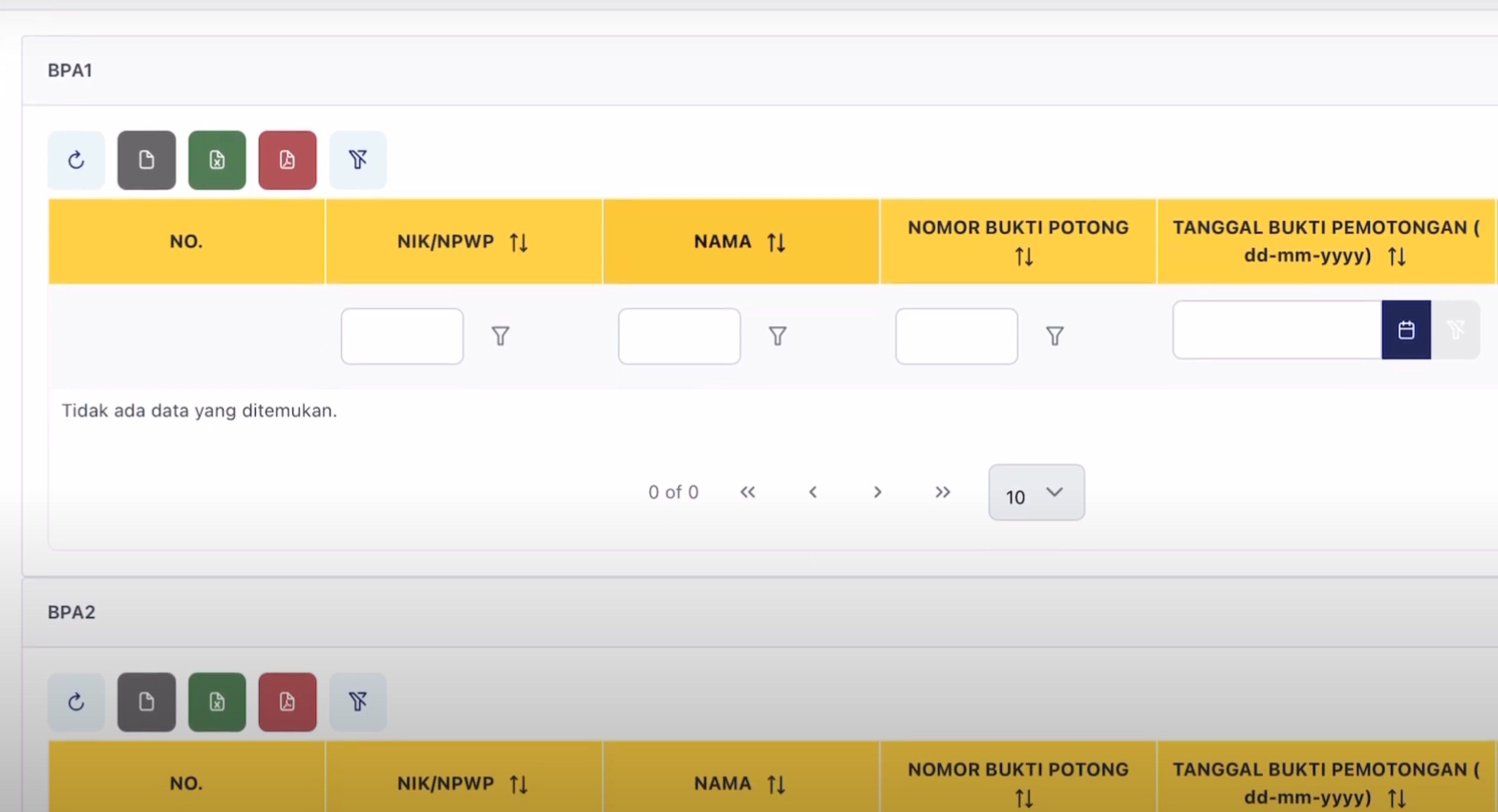
Task: Export BPA1 table with gray document icon
Action: pyautogui.click(x=147, y=160)
